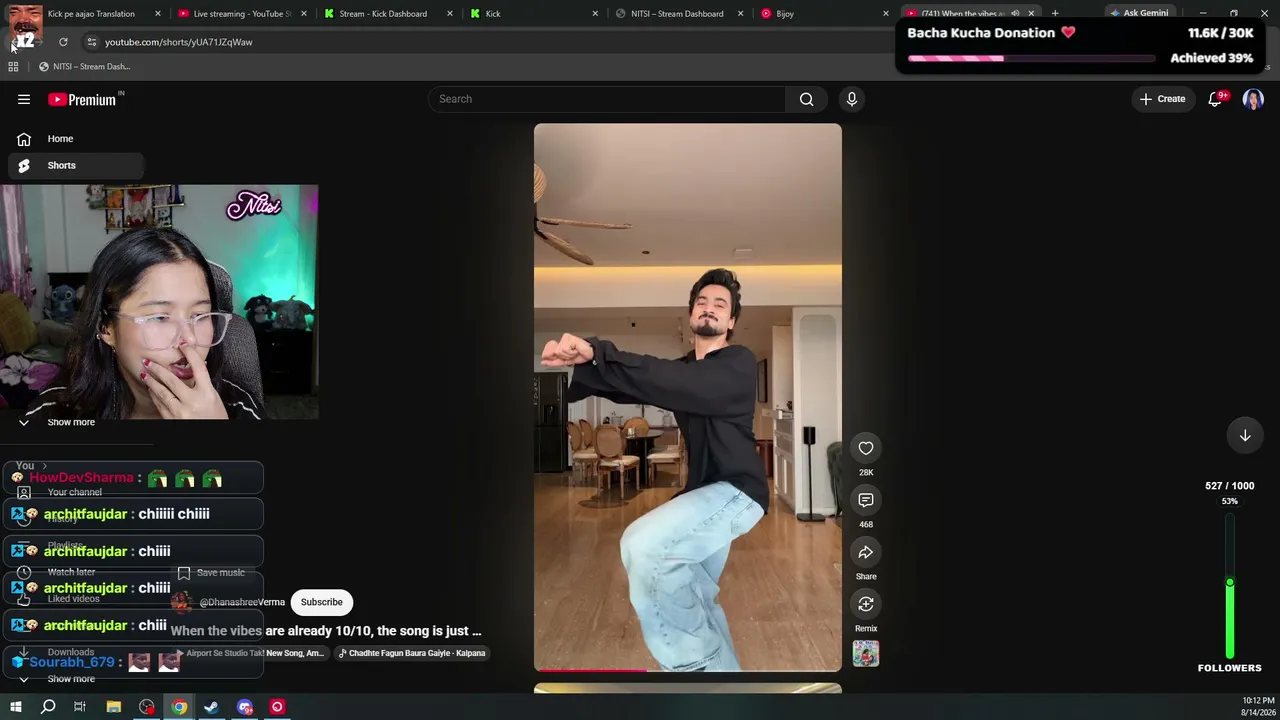Open Discord from the taskbar

(245, 707)
